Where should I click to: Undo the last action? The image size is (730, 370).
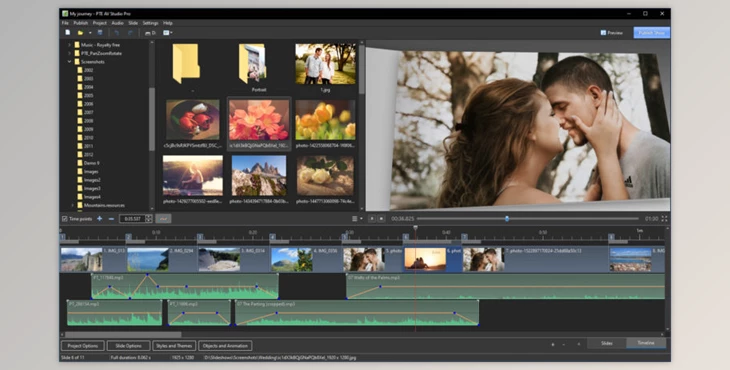pos(117,33)
